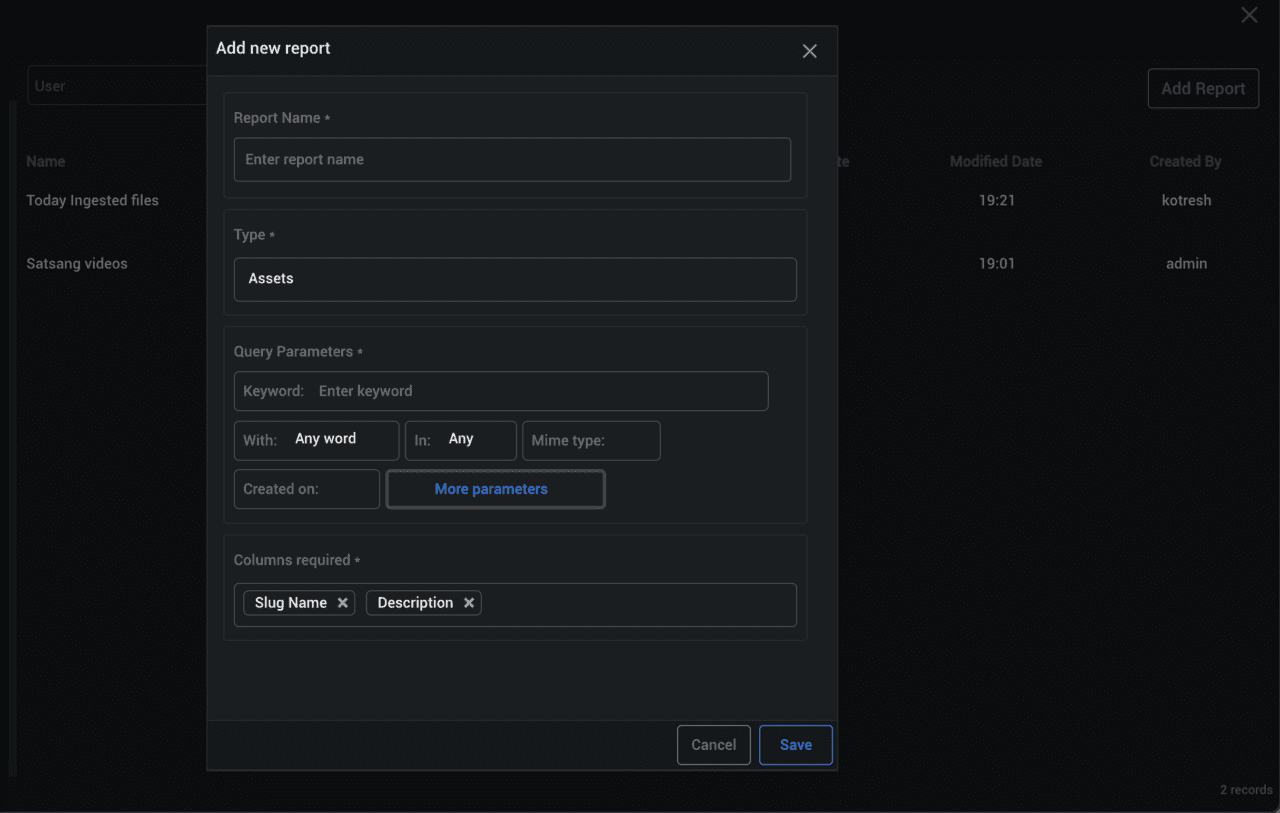Click the 19:01 modified time cell
Screen dimensions: 1280x813
[x=997, y=264]
